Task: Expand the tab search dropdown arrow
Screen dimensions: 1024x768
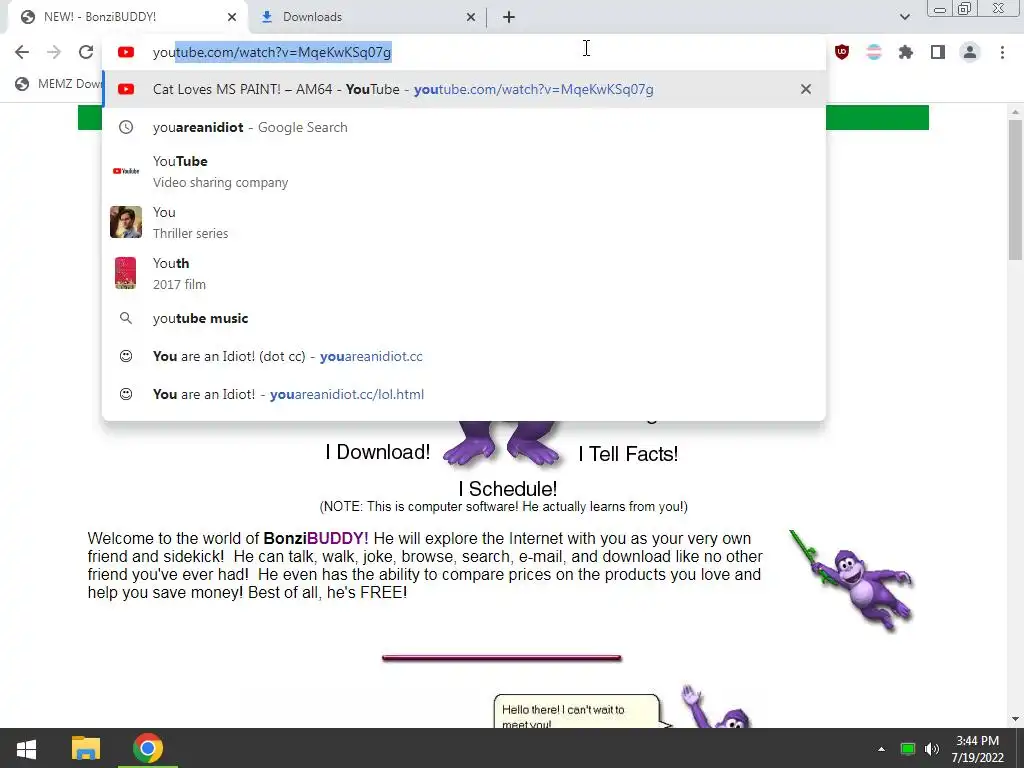Action: coord(904,17)
